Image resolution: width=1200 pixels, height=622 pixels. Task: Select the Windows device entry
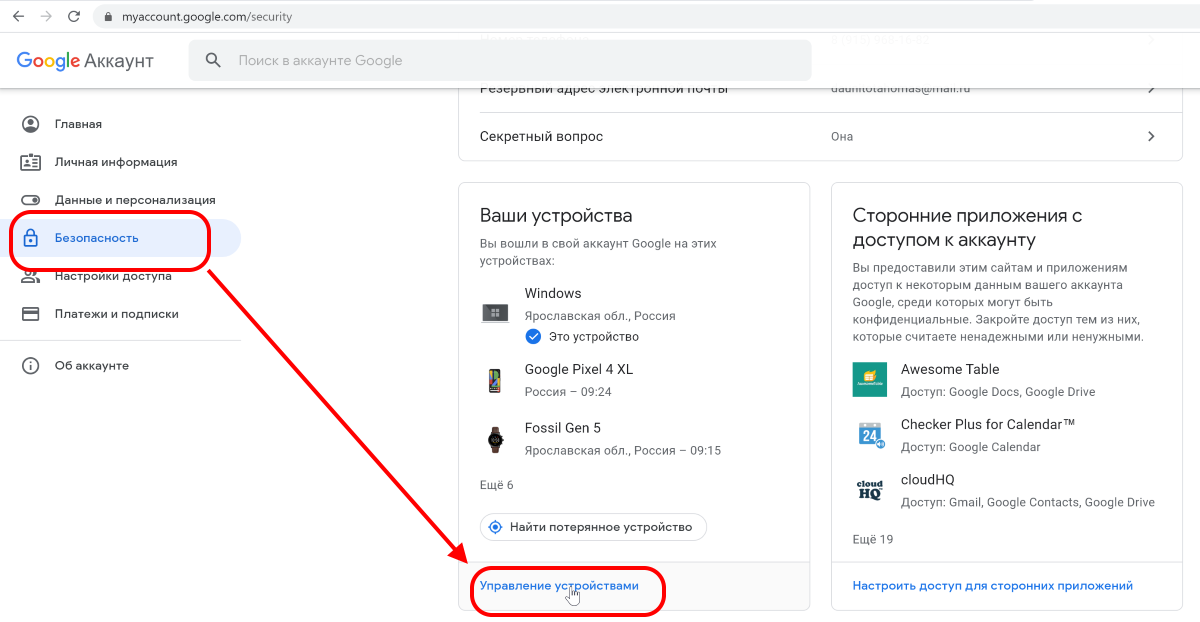[634, 314]
